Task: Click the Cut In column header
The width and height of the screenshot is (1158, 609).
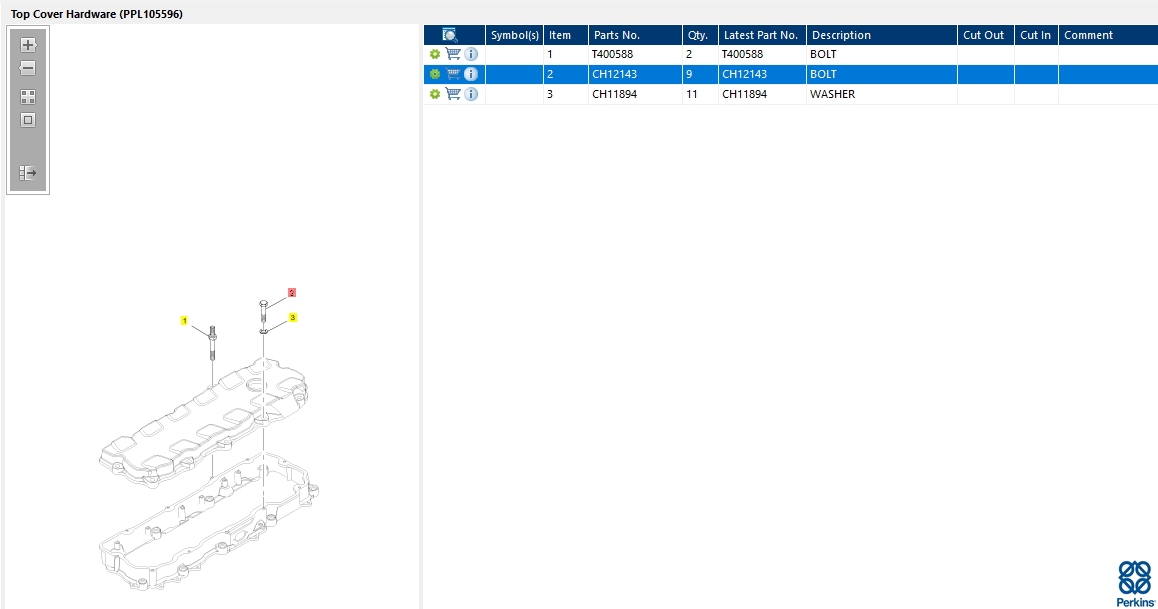Action: pyautogui.click(x=1036, y=35)
